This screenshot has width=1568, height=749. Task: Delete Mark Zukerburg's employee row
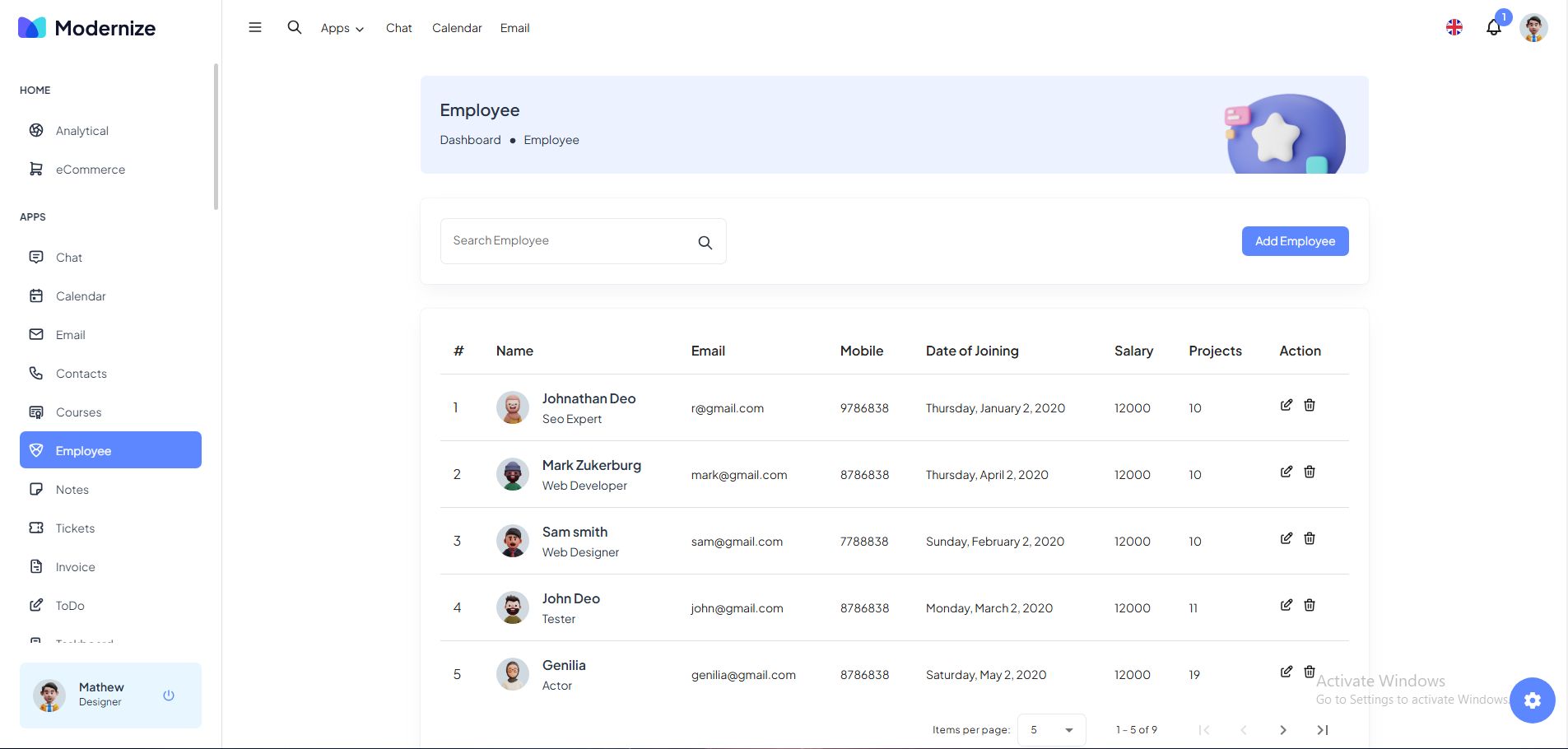pos(1310,472)
